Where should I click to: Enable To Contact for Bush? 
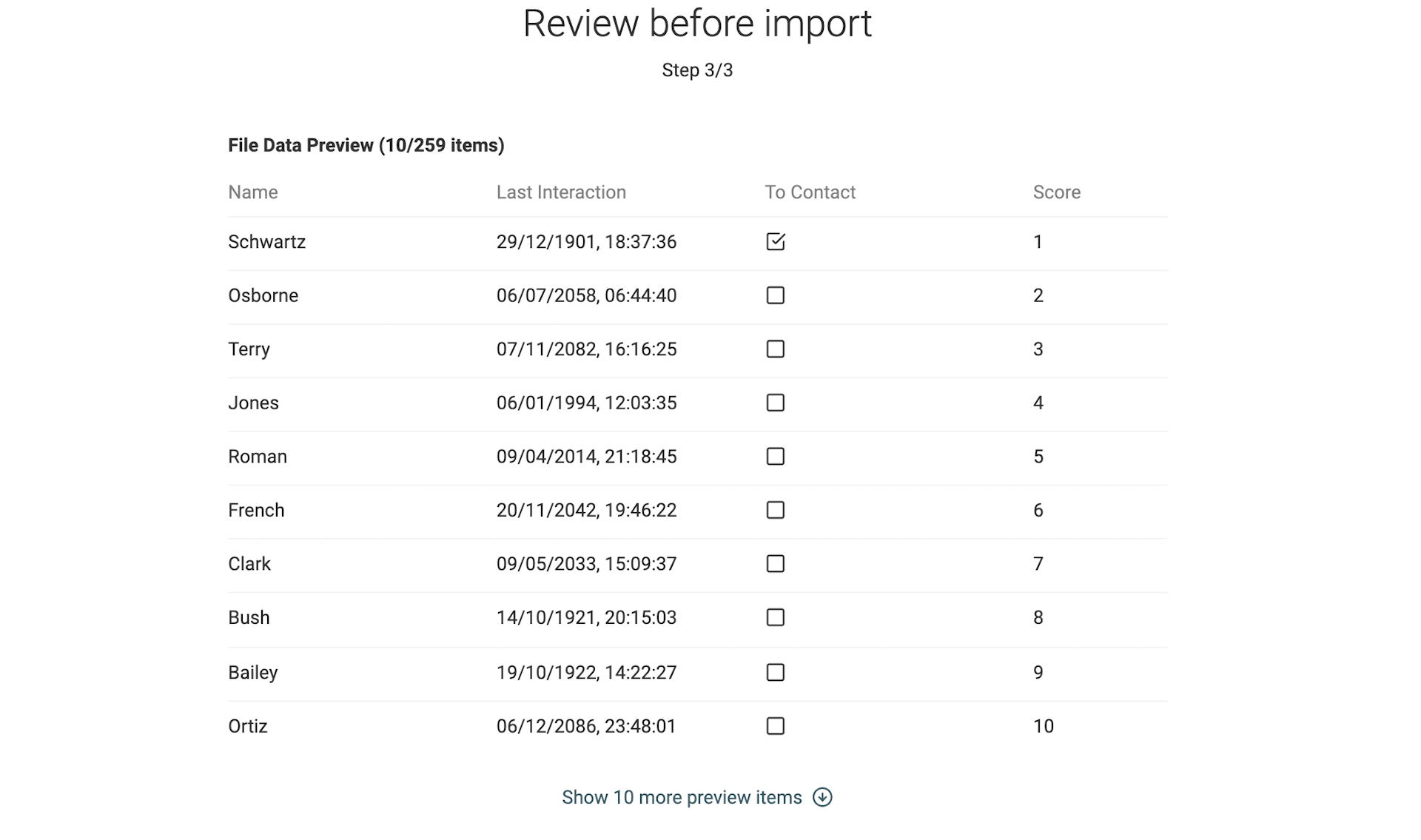point(775,617)
